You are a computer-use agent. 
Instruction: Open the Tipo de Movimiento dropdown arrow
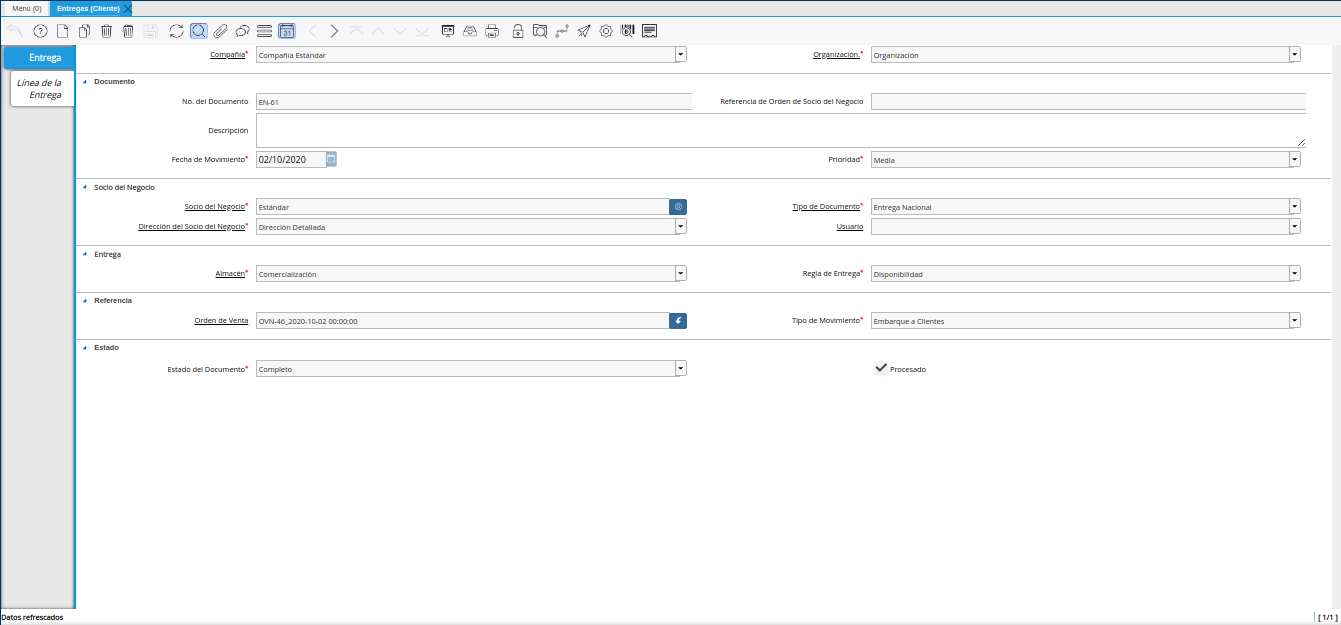coord(1295,321)
